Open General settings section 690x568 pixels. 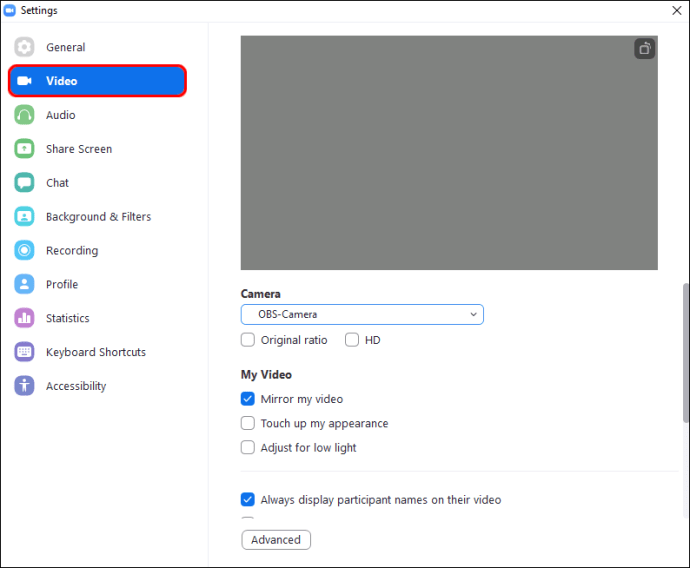pos(66,47)
